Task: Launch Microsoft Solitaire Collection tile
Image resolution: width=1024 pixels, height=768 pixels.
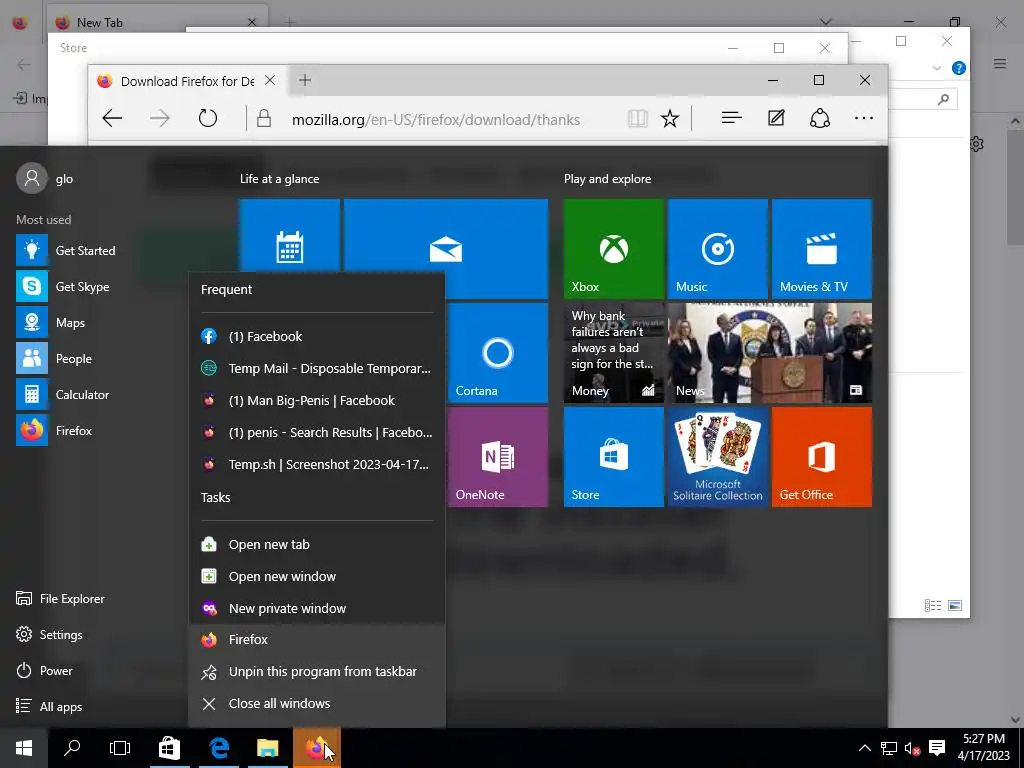Action: [718, 456]
